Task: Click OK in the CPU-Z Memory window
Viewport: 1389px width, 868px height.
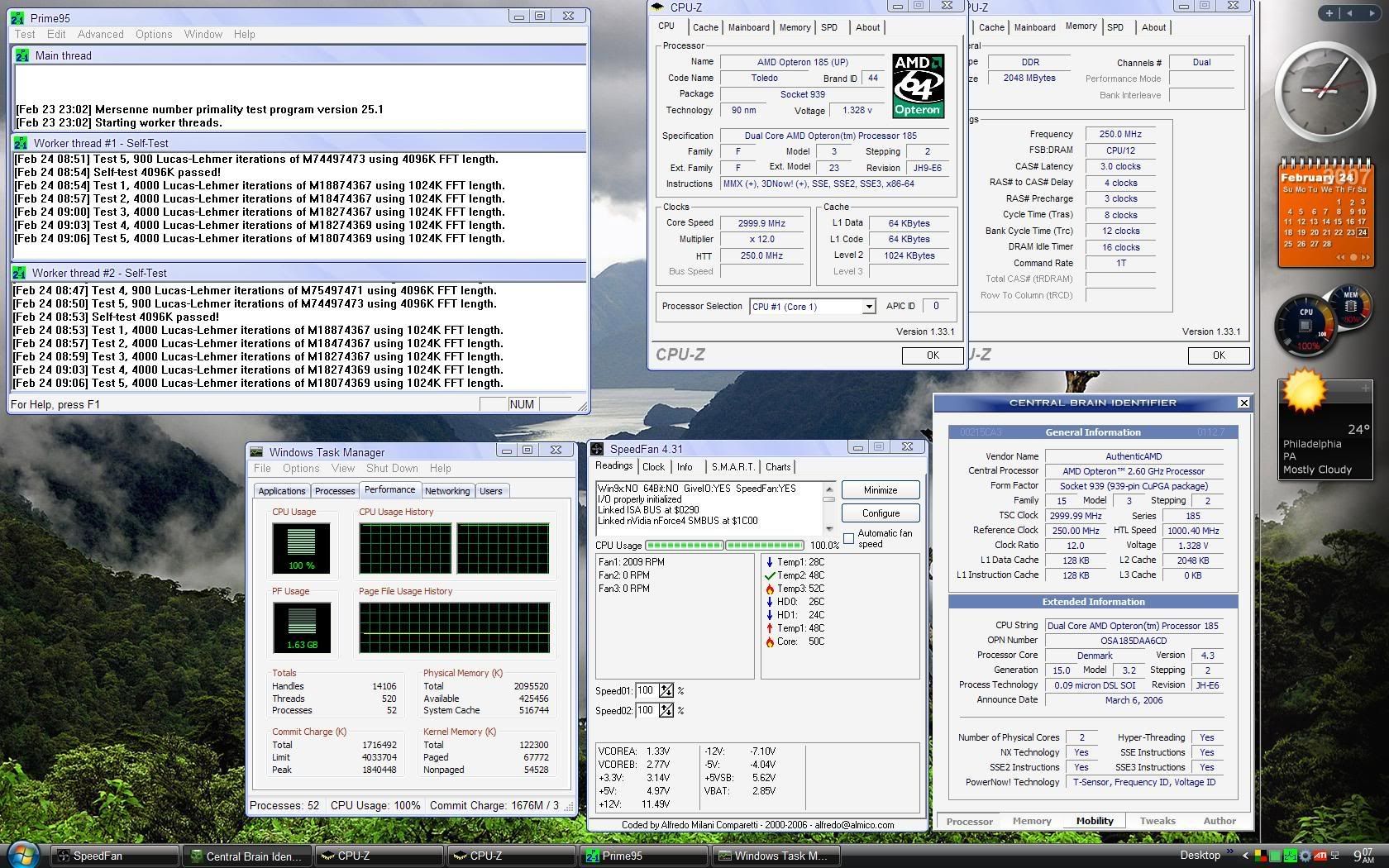Action: [1219, 355]
